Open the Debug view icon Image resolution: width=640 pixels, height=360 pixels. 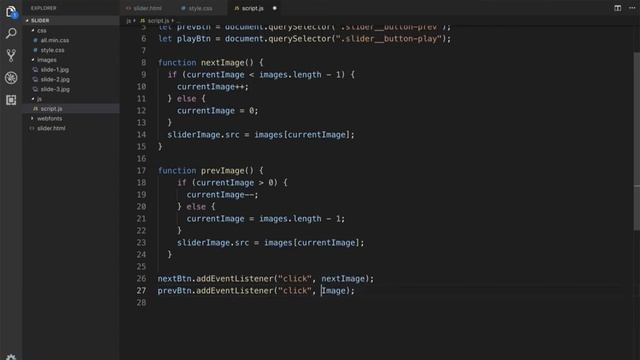coord(11,78)
